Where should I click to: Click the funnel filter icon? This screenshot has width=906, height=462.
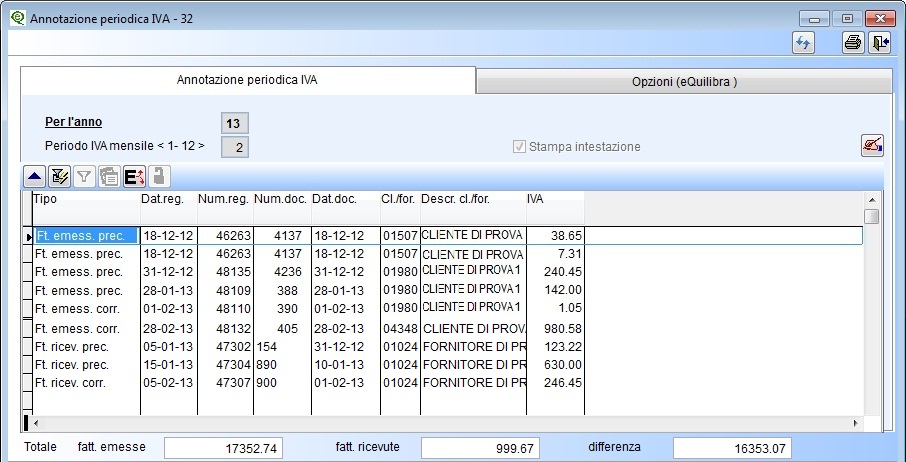pyautogui.click(x=84, y=177)
